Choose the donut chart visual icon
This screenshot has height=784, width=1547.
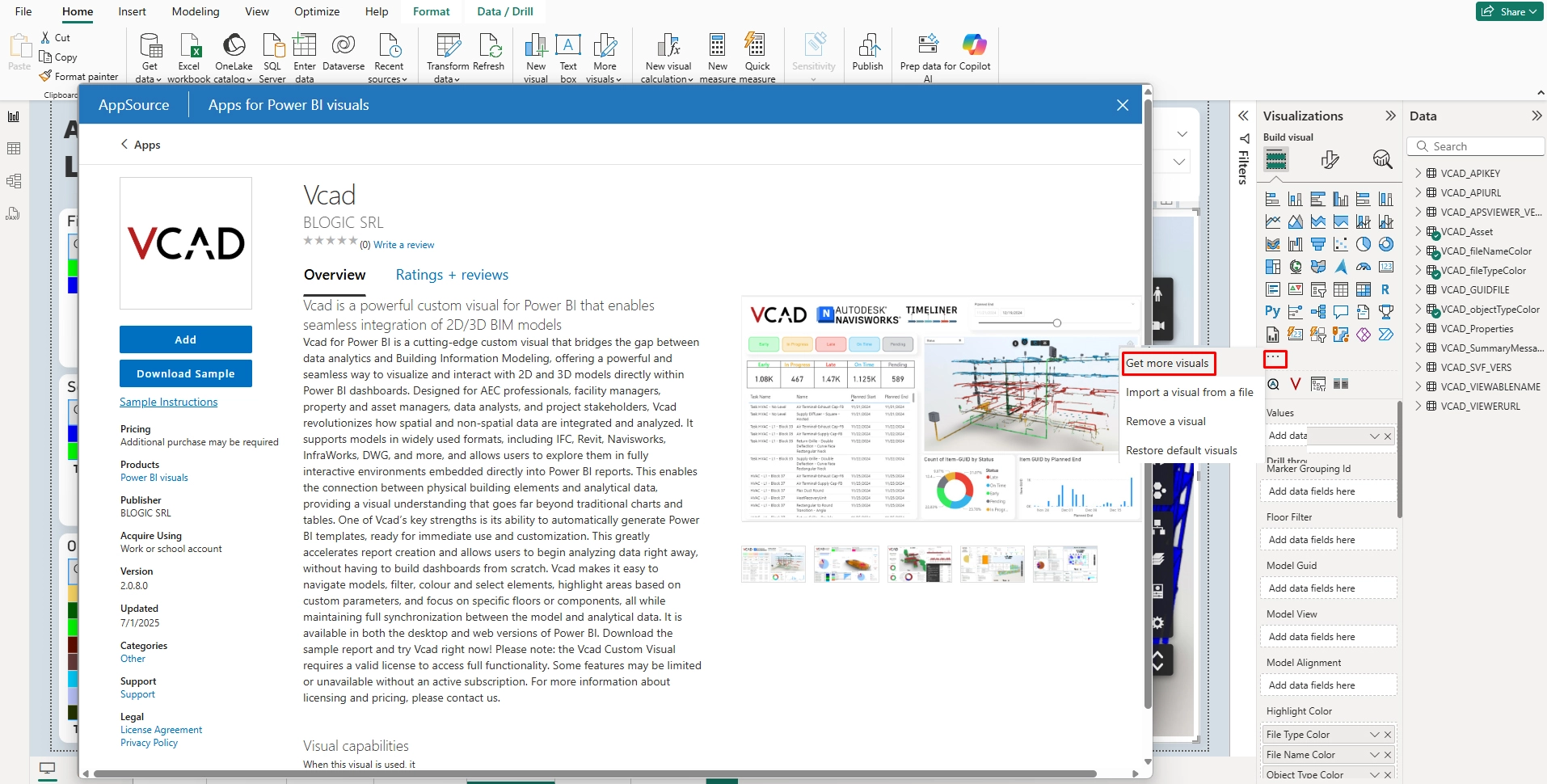tap(1386, 244)
